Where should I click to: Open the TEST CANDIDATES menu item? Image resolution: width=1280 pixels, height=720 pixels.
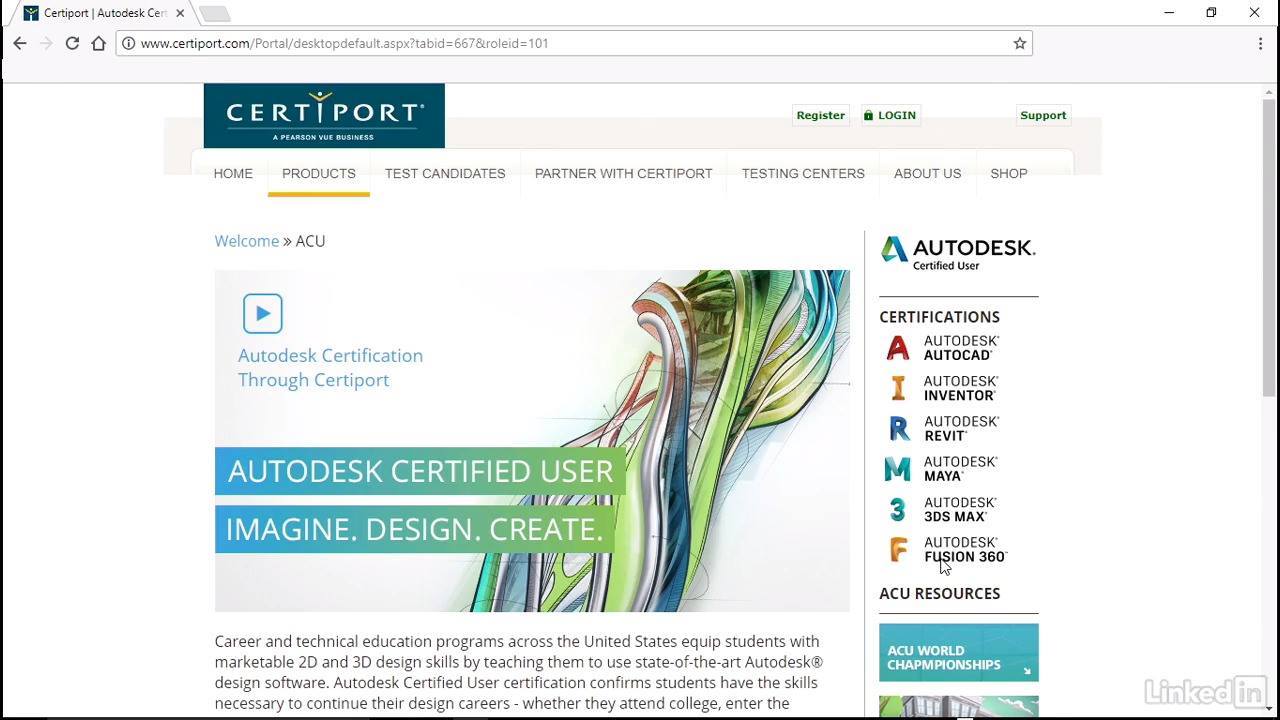[445, 173]
